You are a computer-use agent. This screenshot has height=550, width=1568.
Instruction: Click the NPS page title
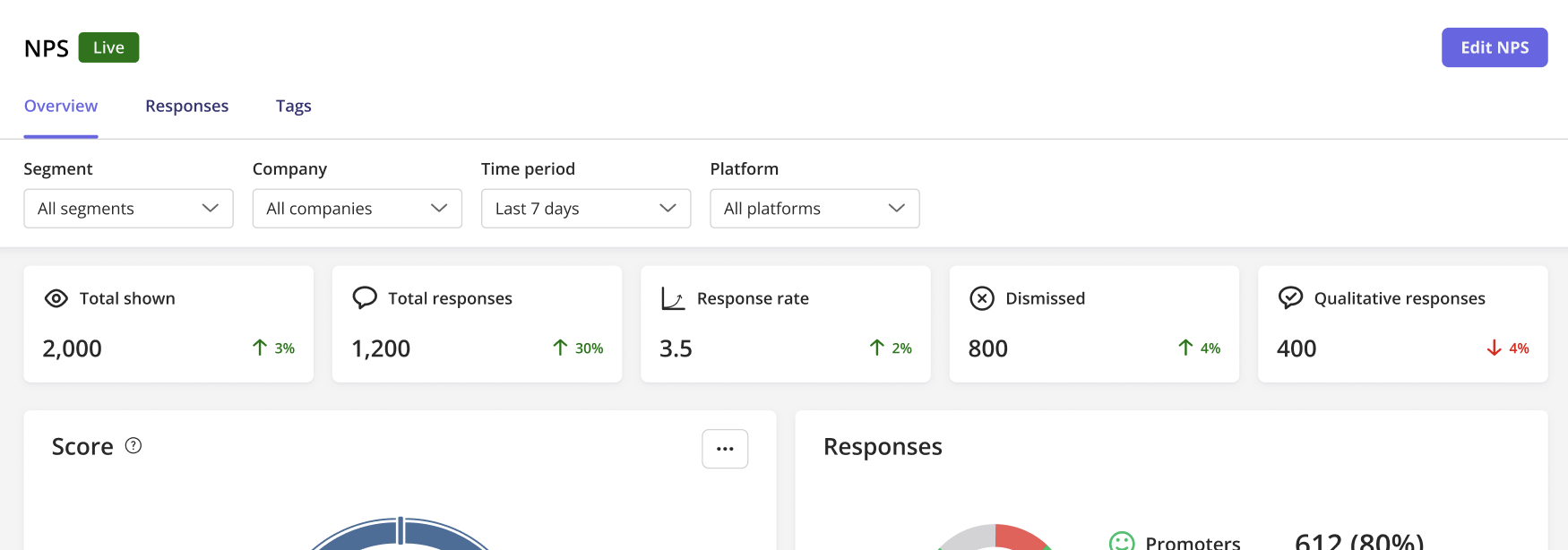click(47, 48)
